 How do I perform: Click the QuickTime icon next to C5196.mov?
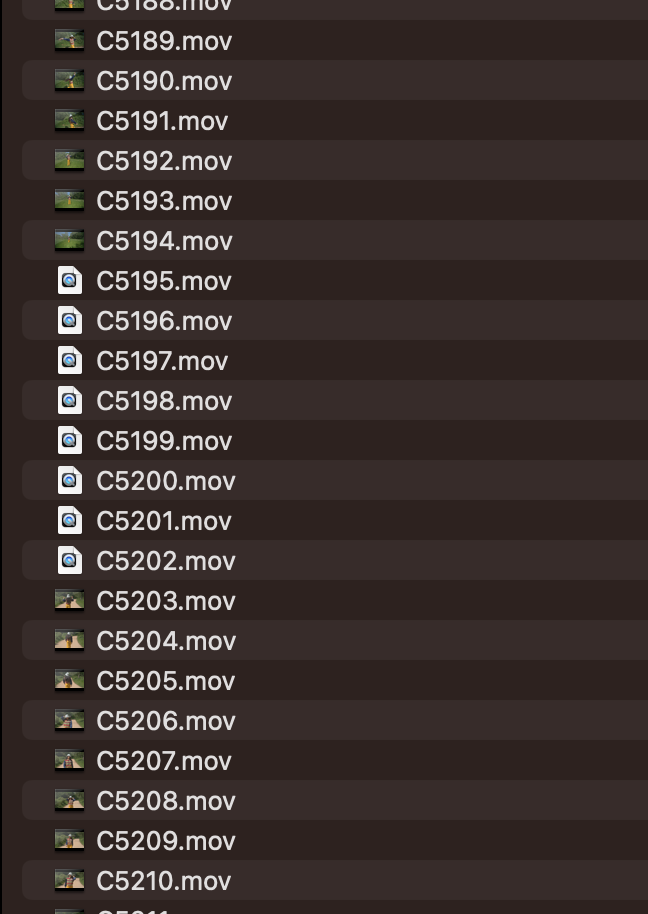tap(69, 321)
